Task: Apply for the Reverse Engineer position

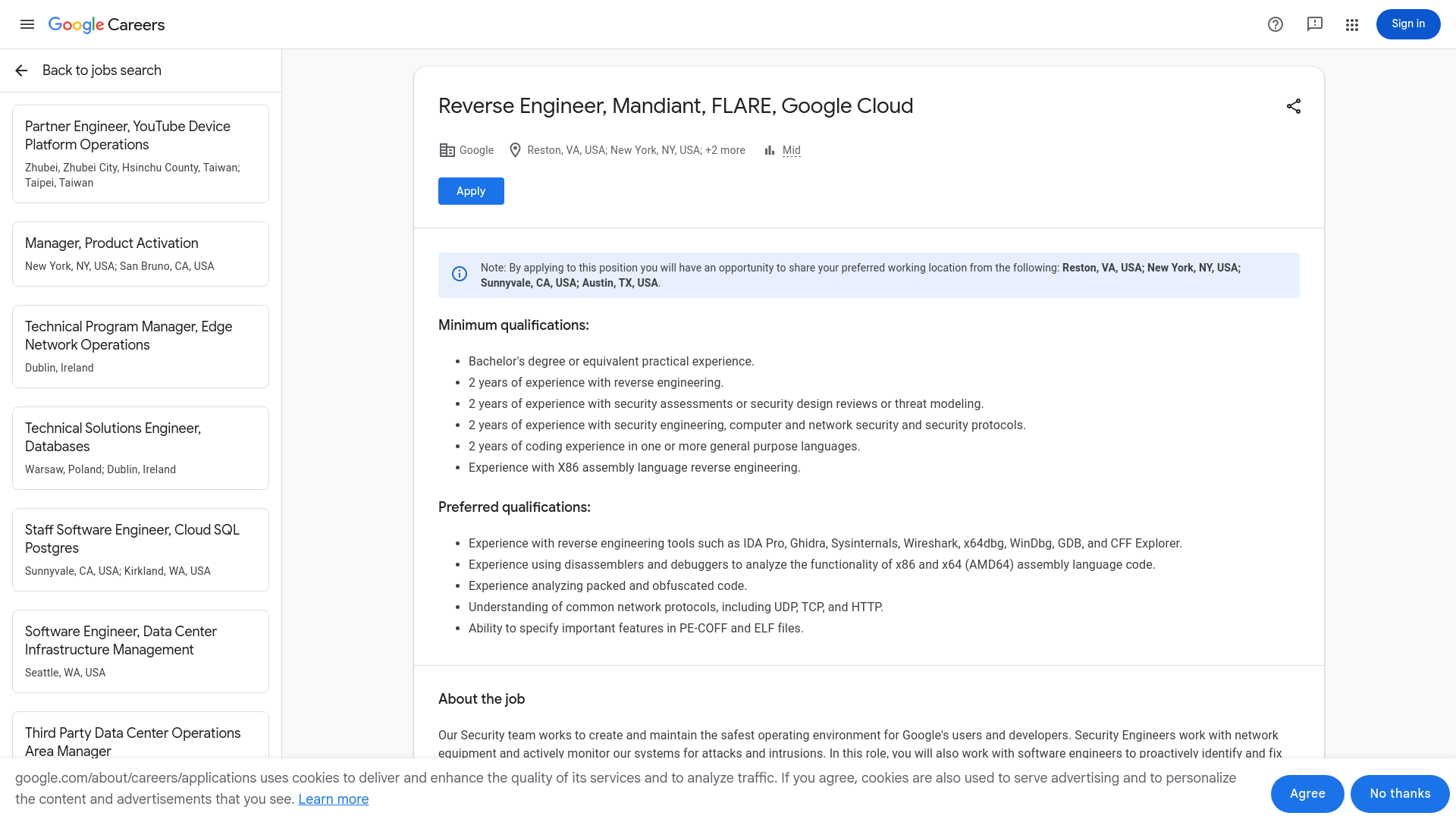Action: [470, 191]
